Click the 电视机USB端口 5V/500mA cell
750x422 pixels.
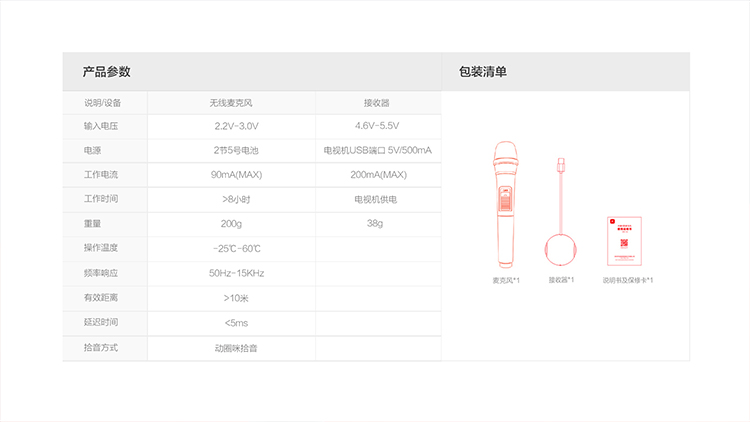[377, 150]
